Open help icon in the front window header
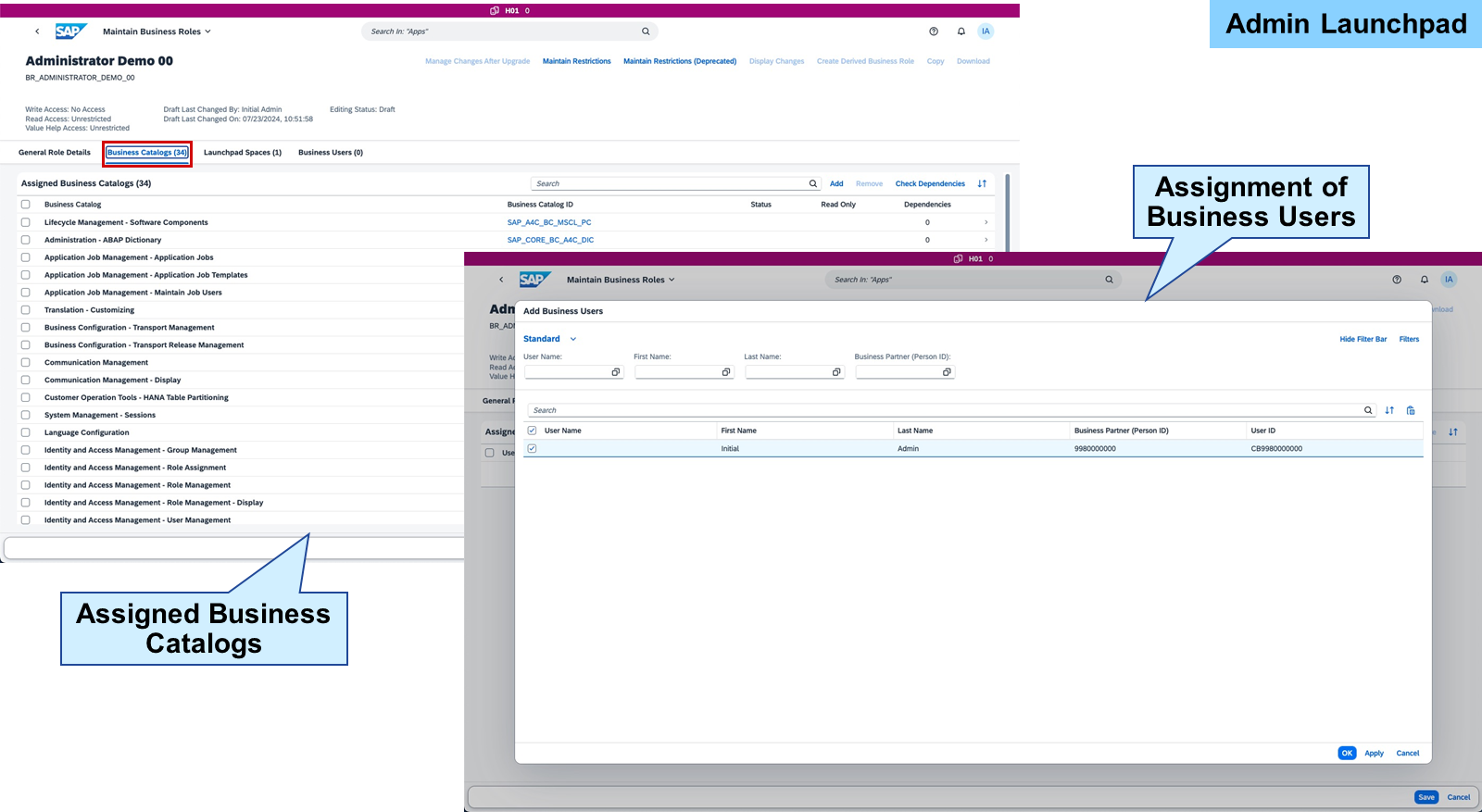The width and height of the screenshot is (1482, 812). (1397, 280)
